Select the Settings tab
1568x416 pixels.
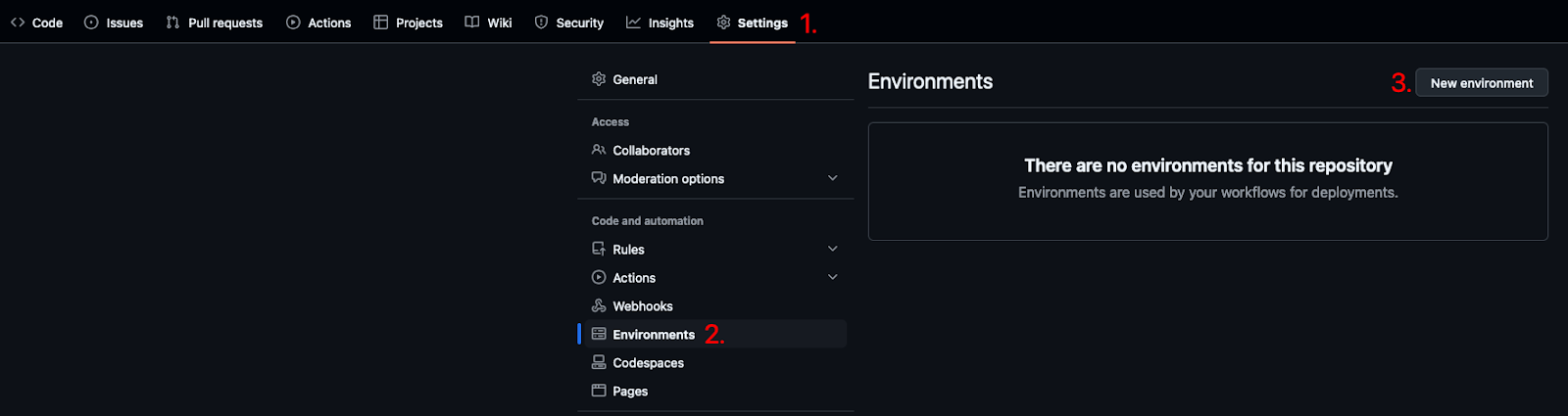point(752,23)
